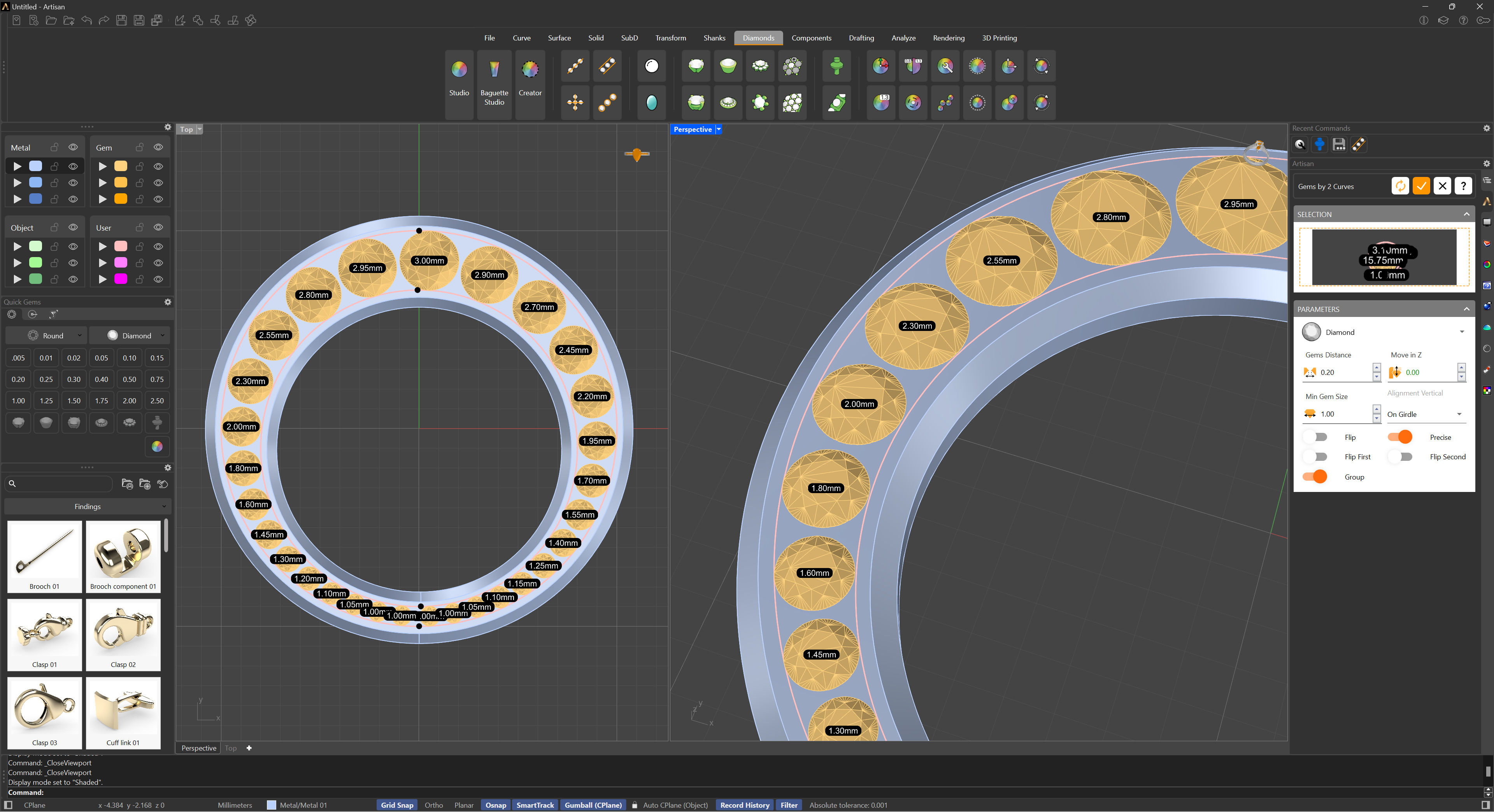Switch to the Curve tab
1494x812 pixels.
coord(521,38)
